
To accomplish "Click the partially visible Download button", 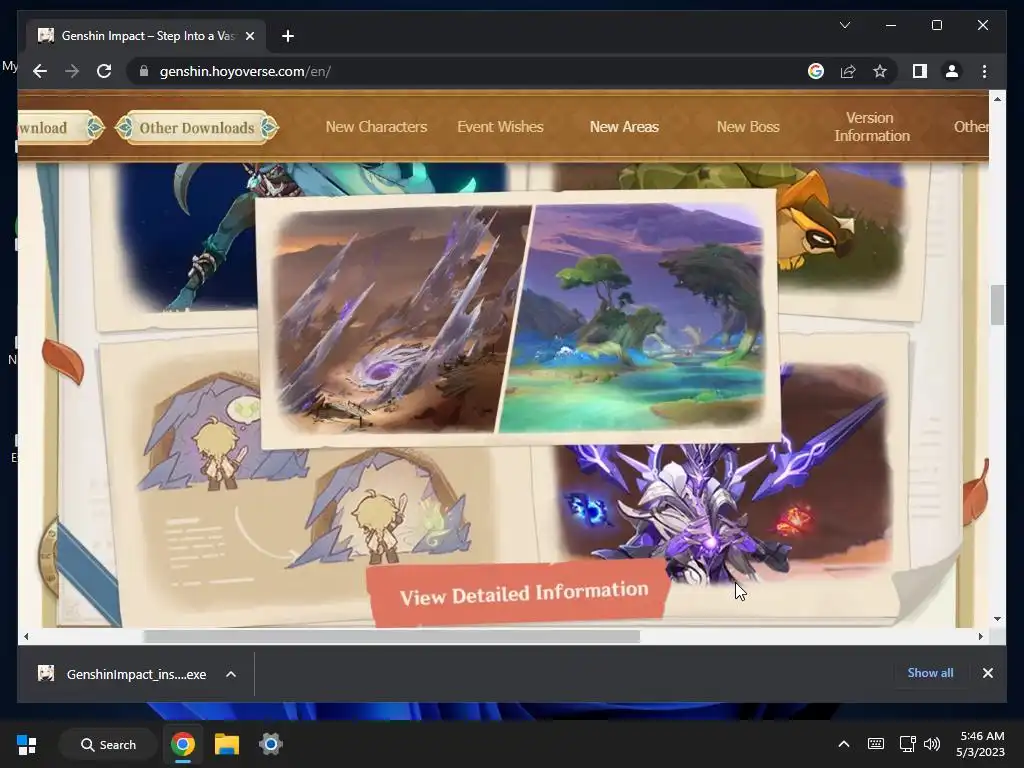I will (x=61, y=127).
